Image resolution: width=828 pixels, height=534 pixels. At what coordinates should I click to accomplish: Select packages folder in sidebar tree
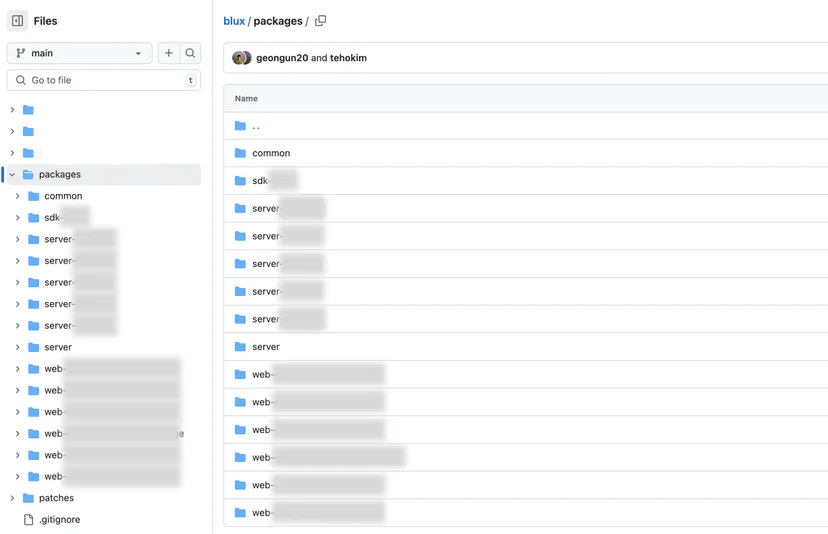click(x=60, y=174)
